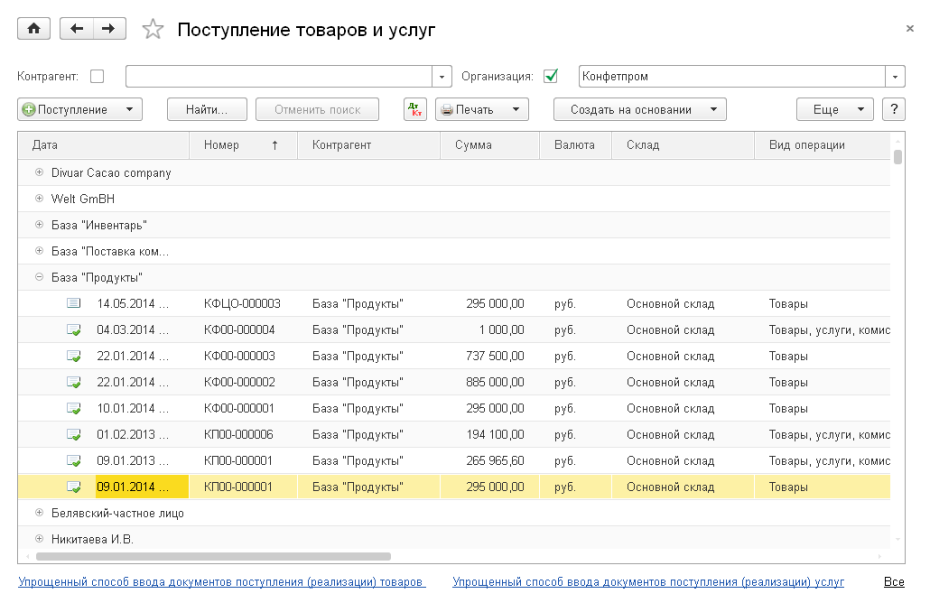The height and width of the screenshot is (603, 930).
Task: Click the vertical scrollbar thumb of list
Action: (x=898, y=157)
